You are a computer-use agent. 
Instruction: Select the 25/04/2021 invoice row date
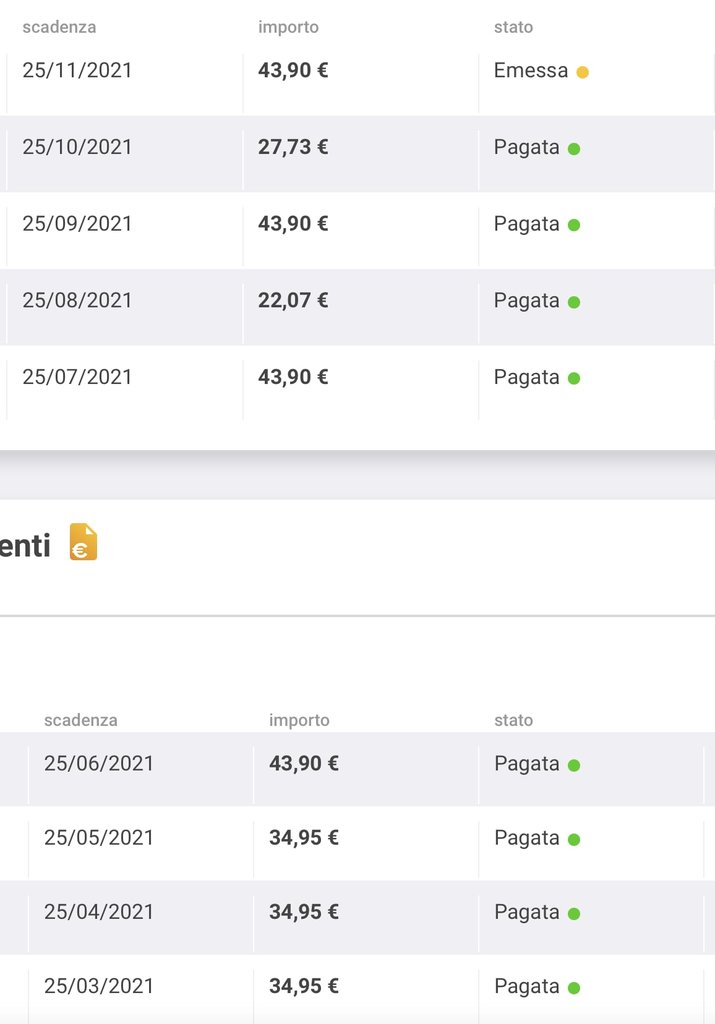99,912
